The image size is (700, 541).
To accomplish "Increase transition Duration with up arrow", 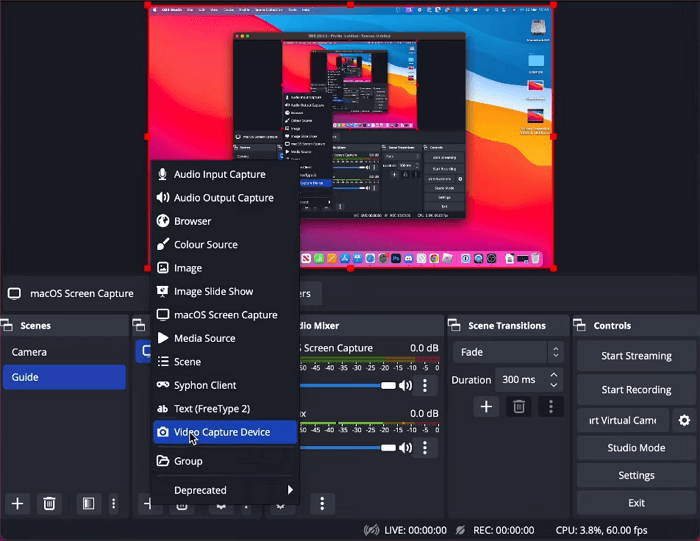I will 554,375.
